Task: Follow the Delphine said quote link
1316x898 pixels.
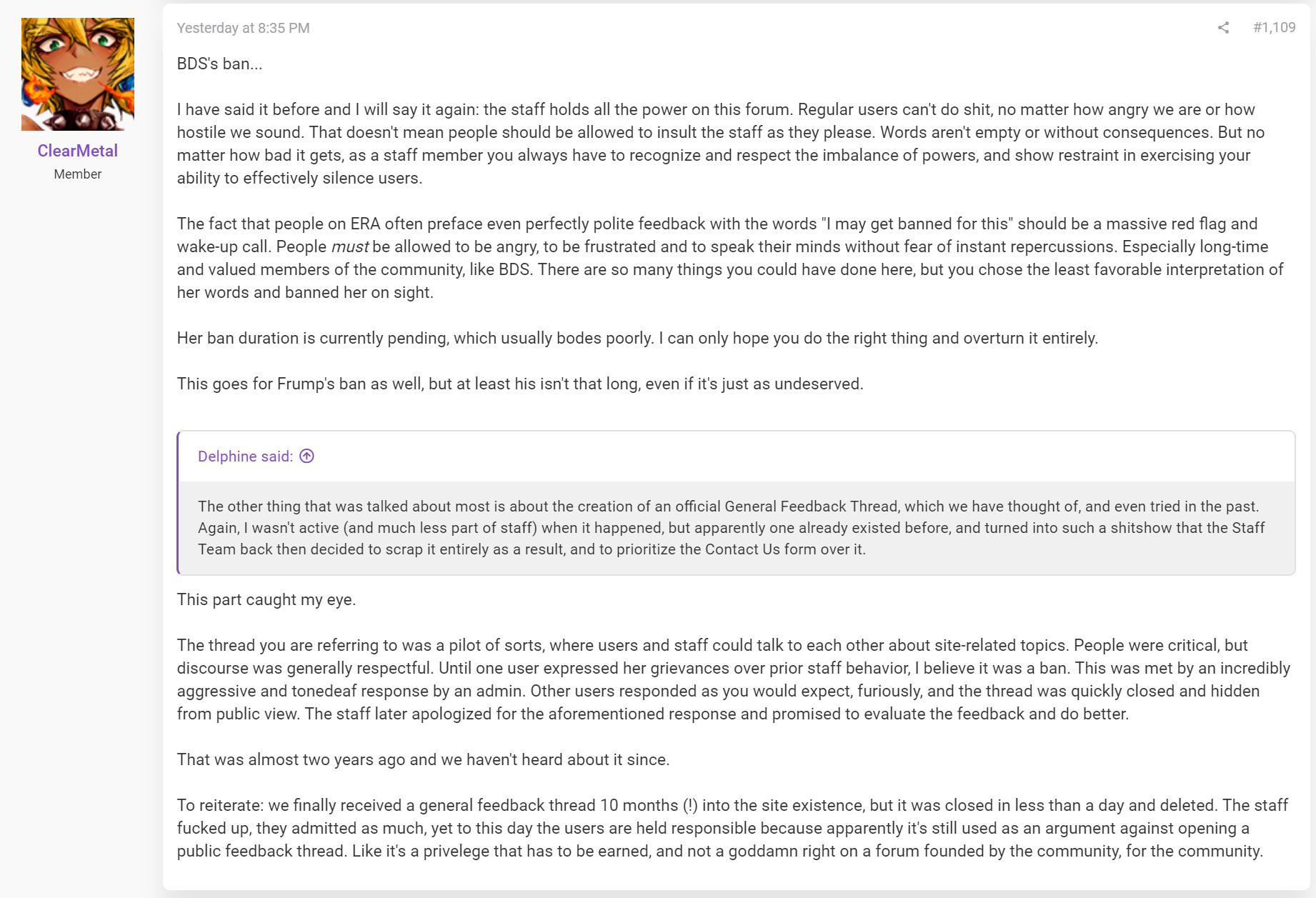Action: [245, 456]
